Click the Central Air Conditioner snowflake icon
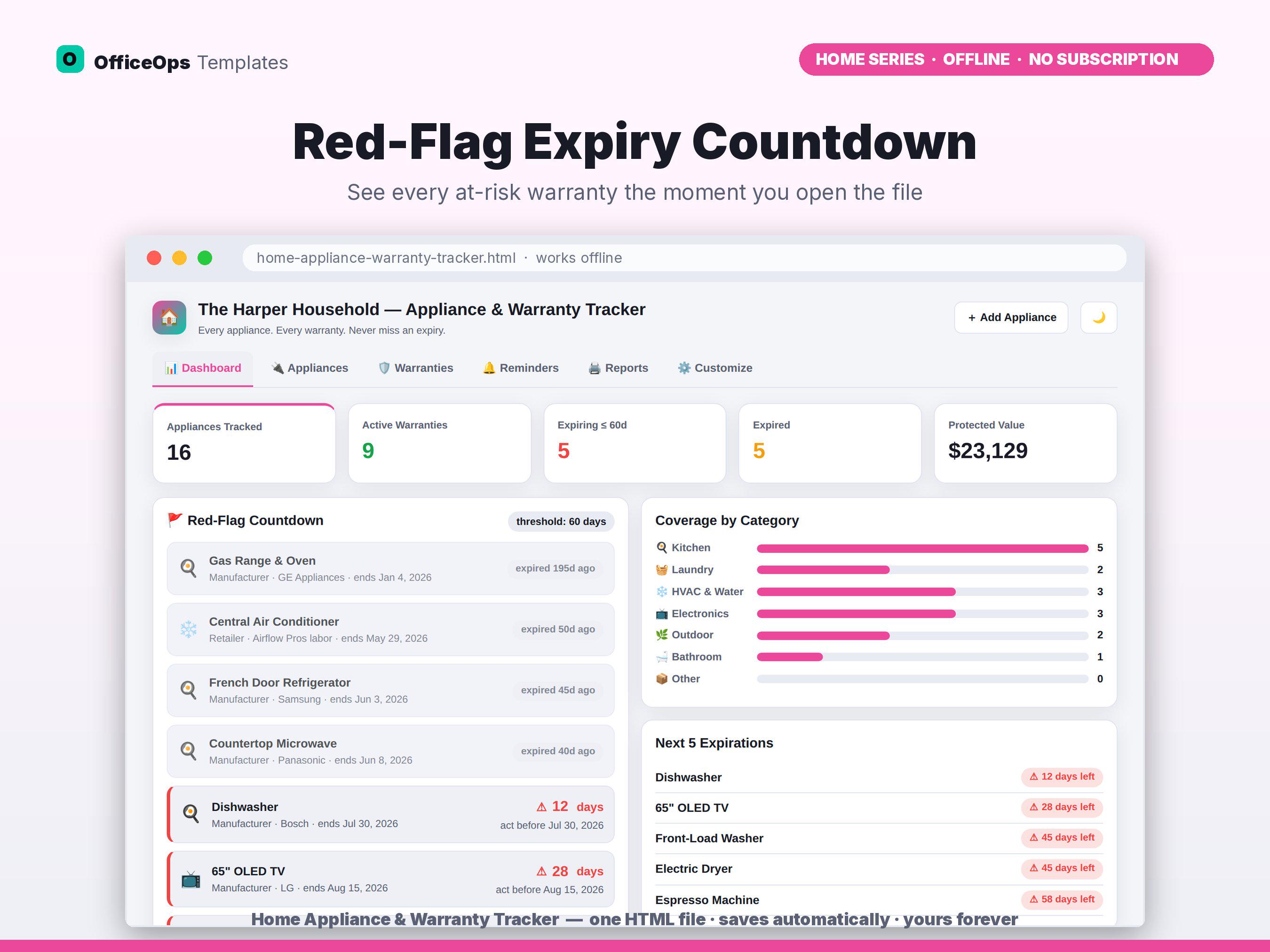 188,629
